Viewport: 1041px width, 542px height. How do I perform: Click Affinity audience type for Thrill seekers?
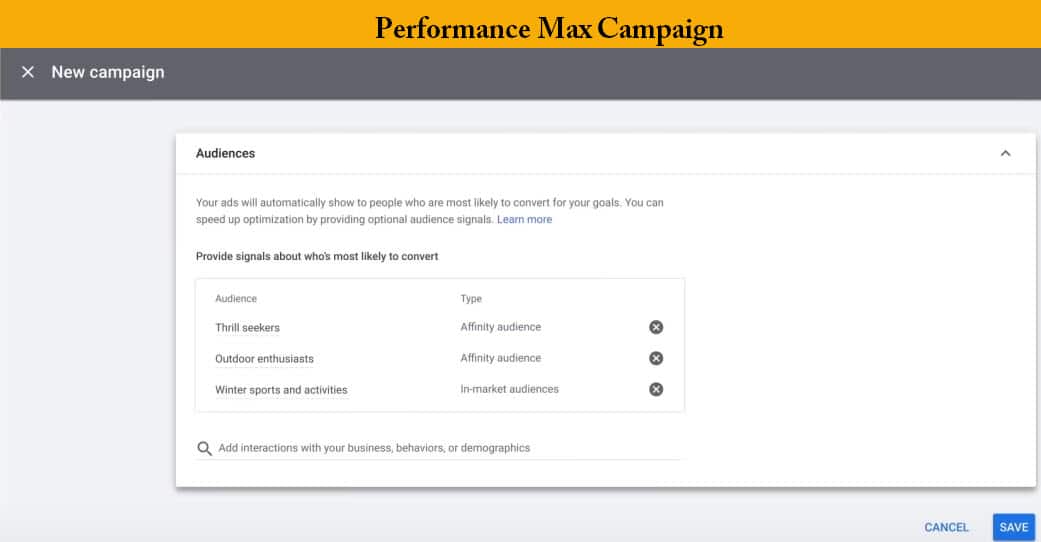[501, 327]
